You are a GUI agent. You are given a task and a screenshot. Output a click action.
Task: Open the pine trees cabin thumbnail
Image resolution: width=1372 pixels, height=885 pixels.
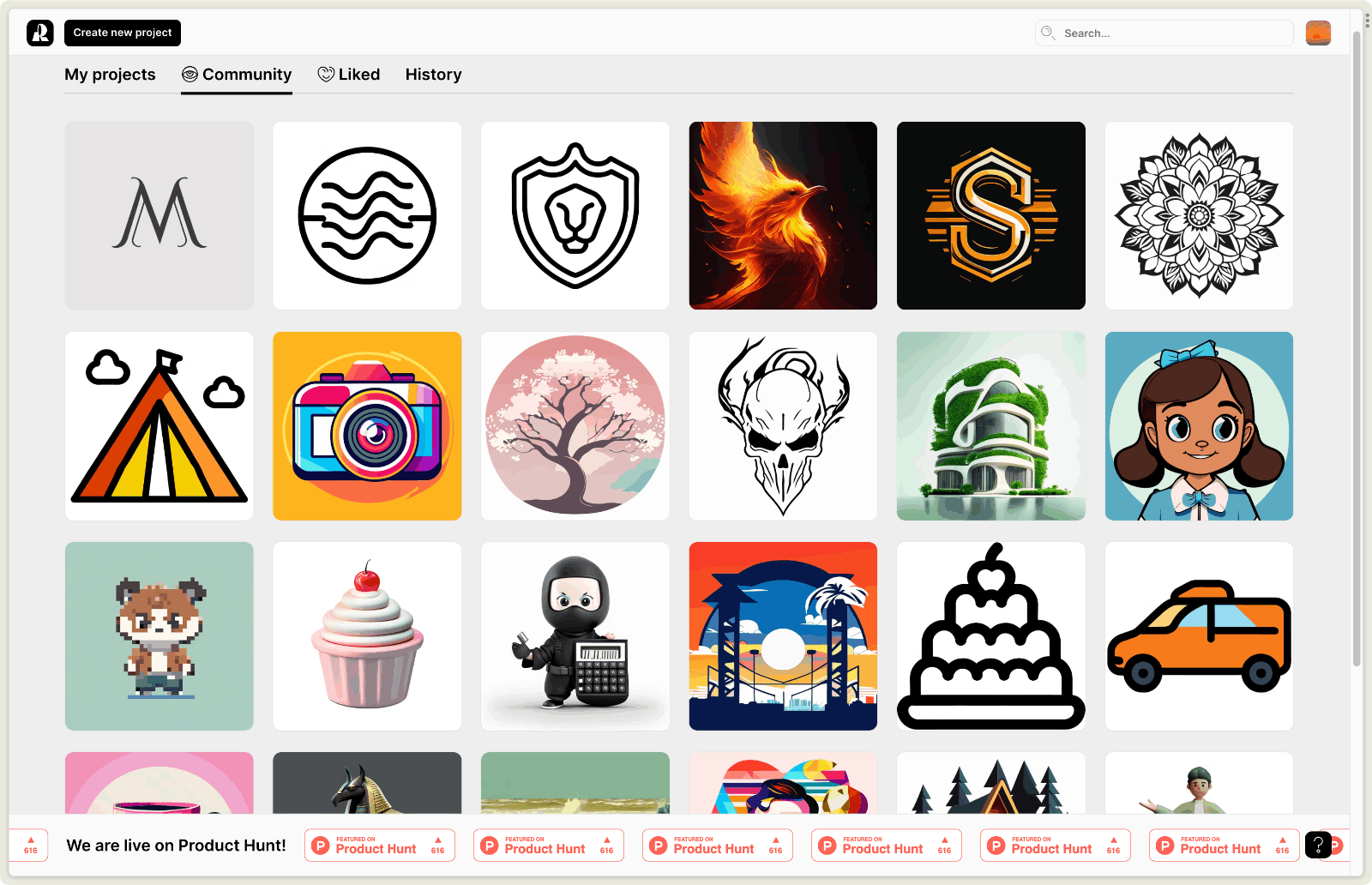991,783
